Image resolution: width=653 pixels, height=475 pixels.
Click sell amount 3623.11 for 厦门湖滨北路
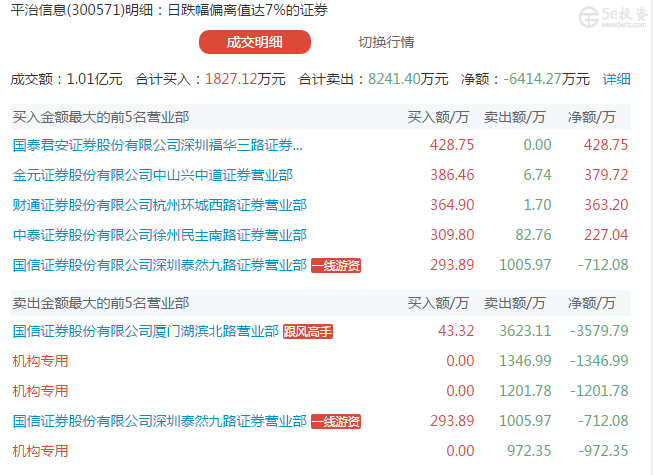(x=525, y=331)
